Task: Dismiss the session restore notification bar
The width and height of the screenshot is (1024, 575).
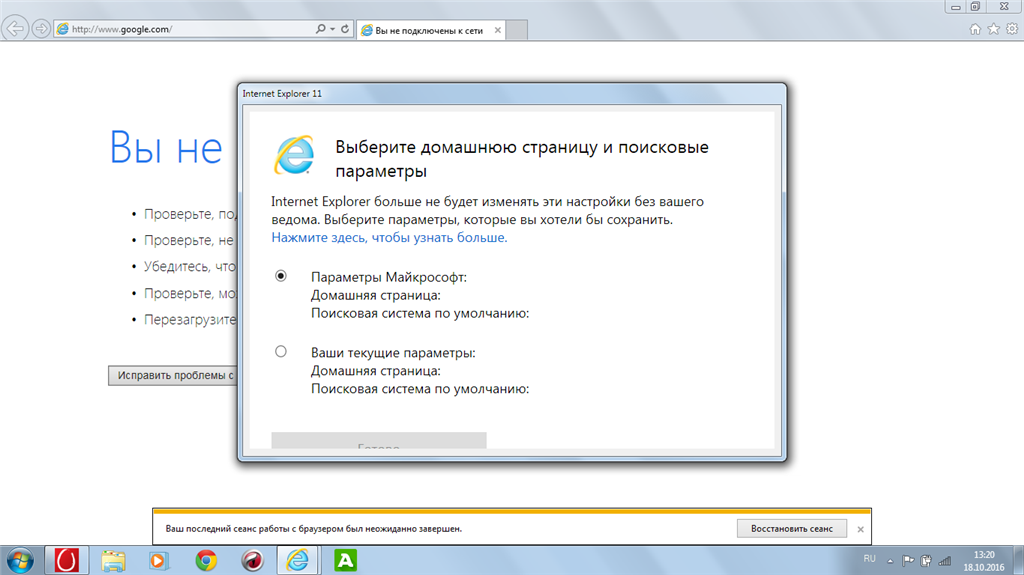Action: (860, 529)
